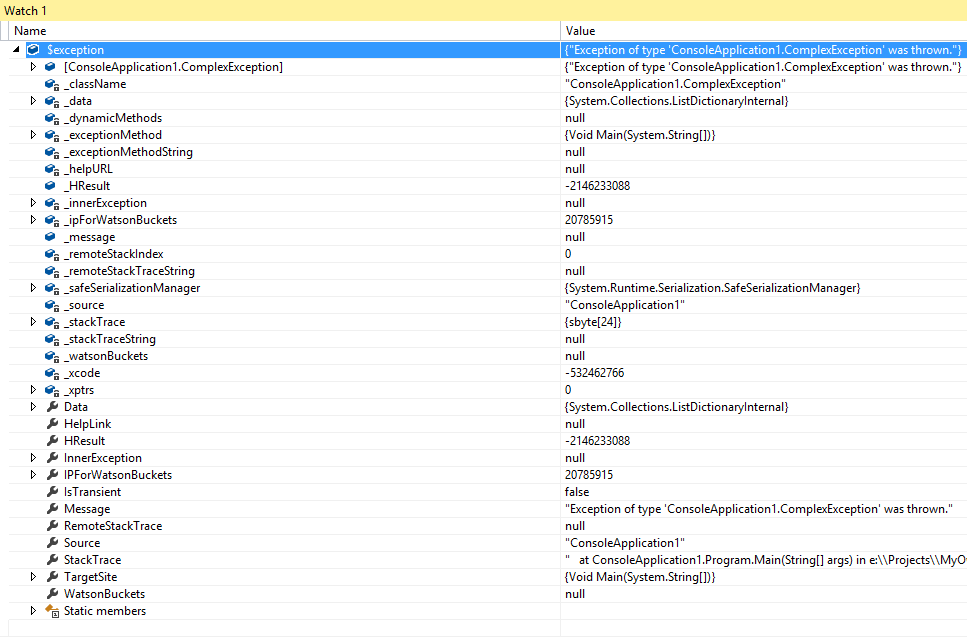Click the _stackTrace value {sbyte[24]}

tap(593, 322)
